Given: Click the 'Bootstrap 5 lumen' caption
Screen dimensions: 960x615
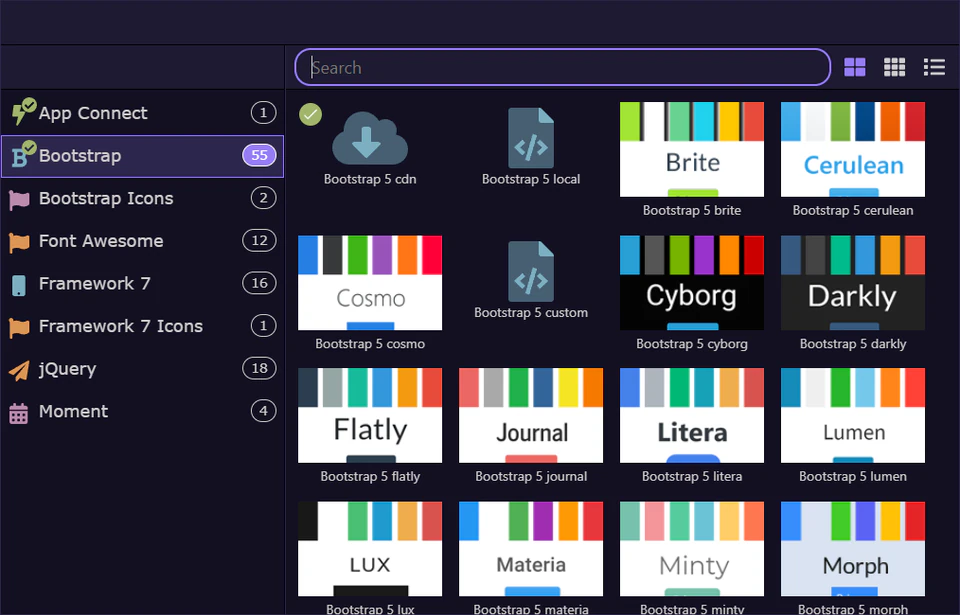Looking at the screenshot, I should tap(853, 477).
